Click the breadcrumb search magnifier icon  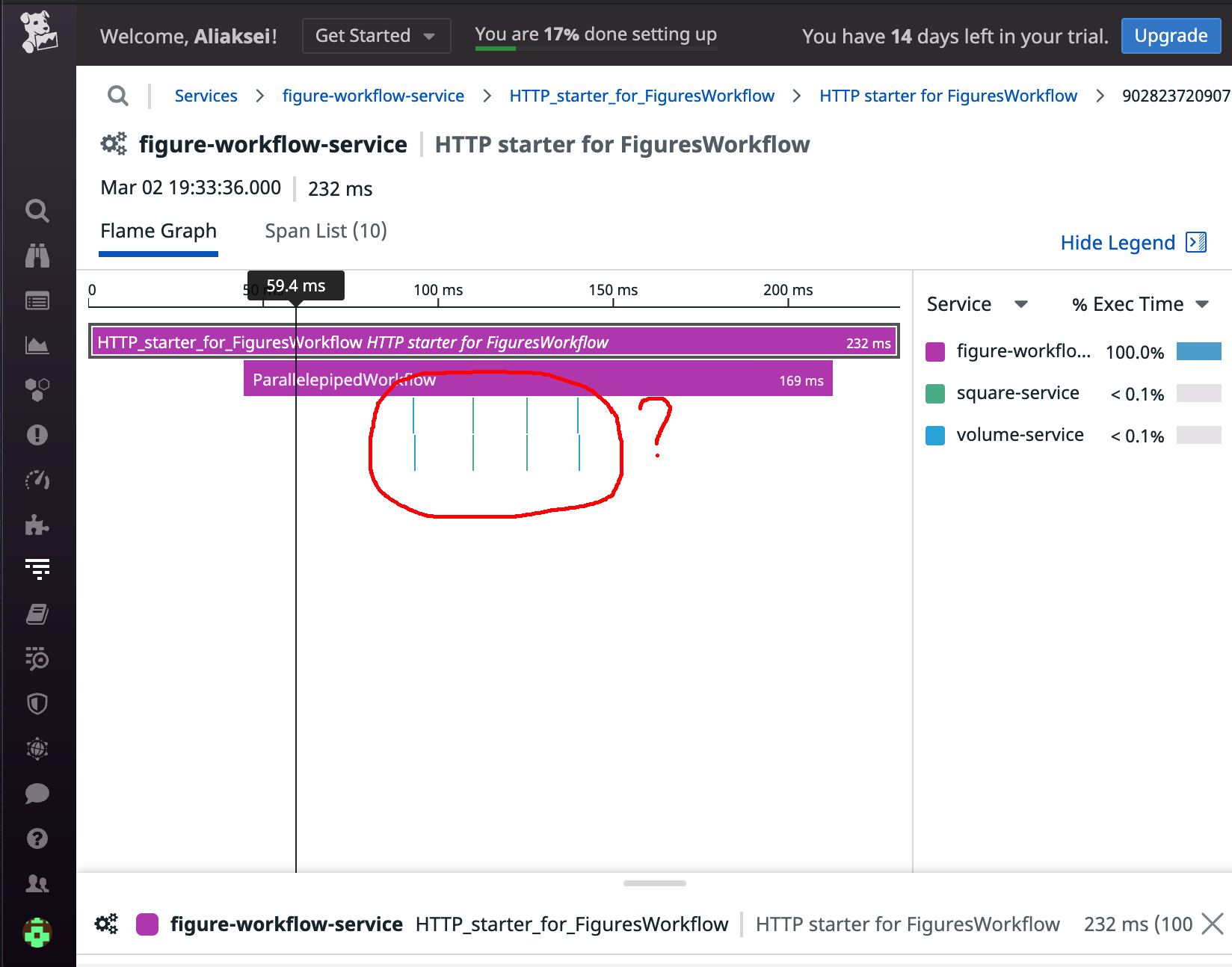(118, 96)
